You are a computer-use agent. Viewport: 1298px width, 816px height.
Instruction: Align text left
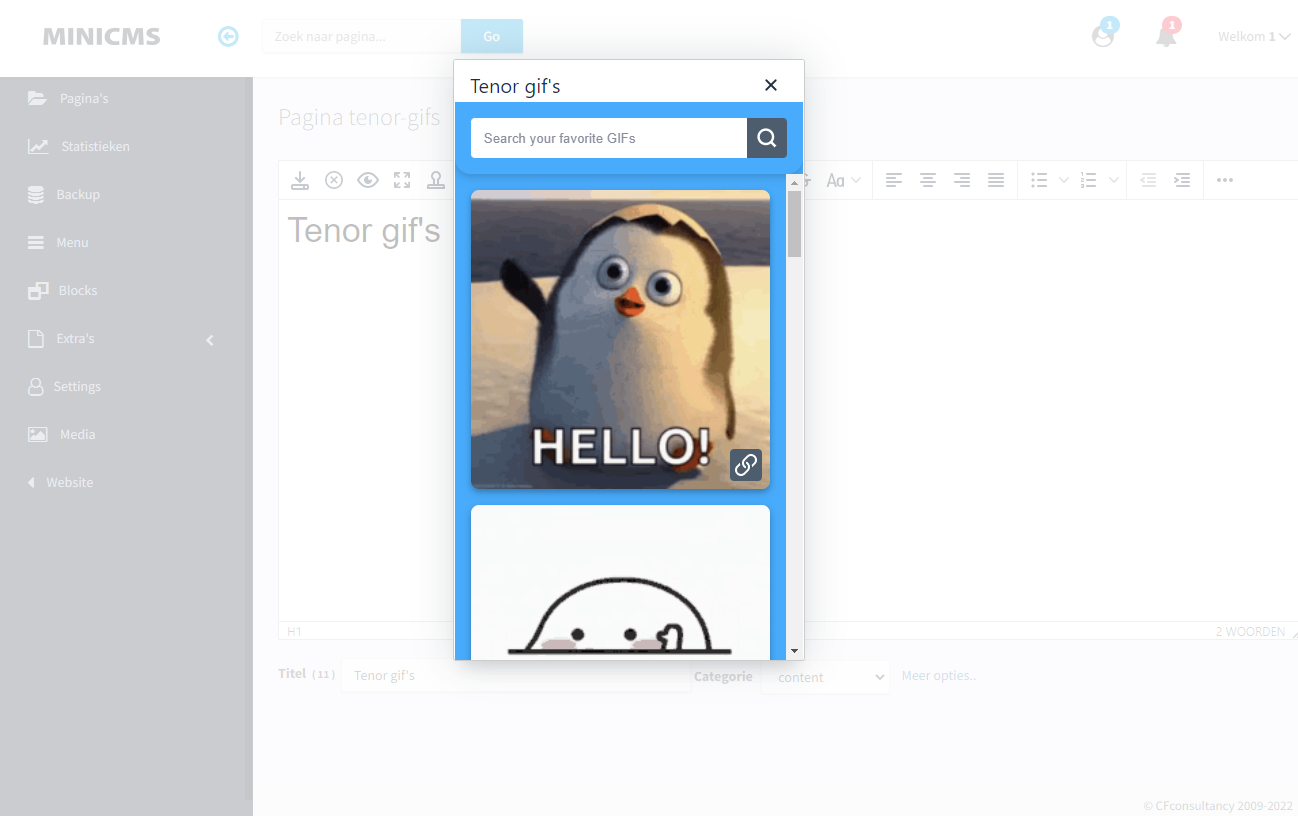pos(894,180)
